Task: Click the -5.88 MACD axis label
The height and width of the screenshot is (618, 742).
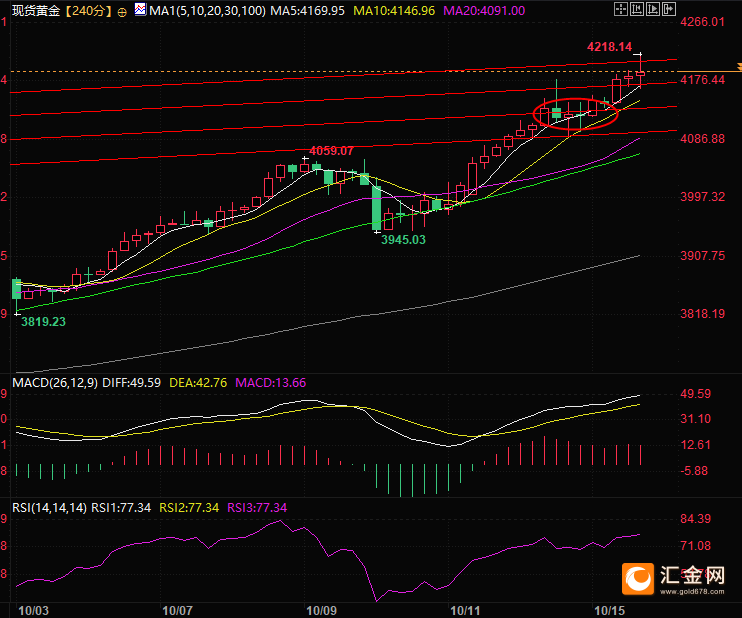Action: tap(694, 471)
